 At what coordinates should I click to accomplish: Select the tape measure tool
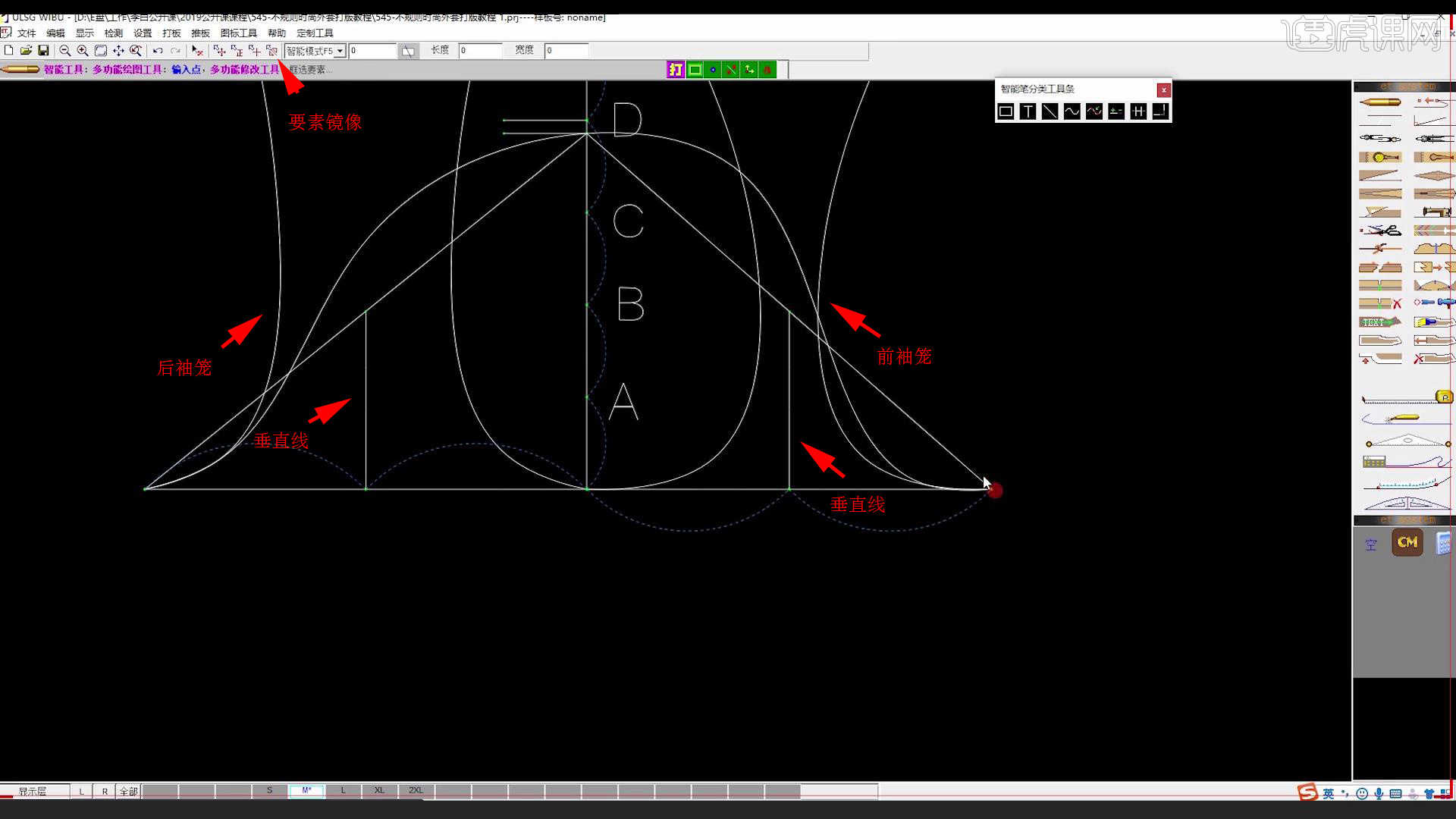(1407, 397)
